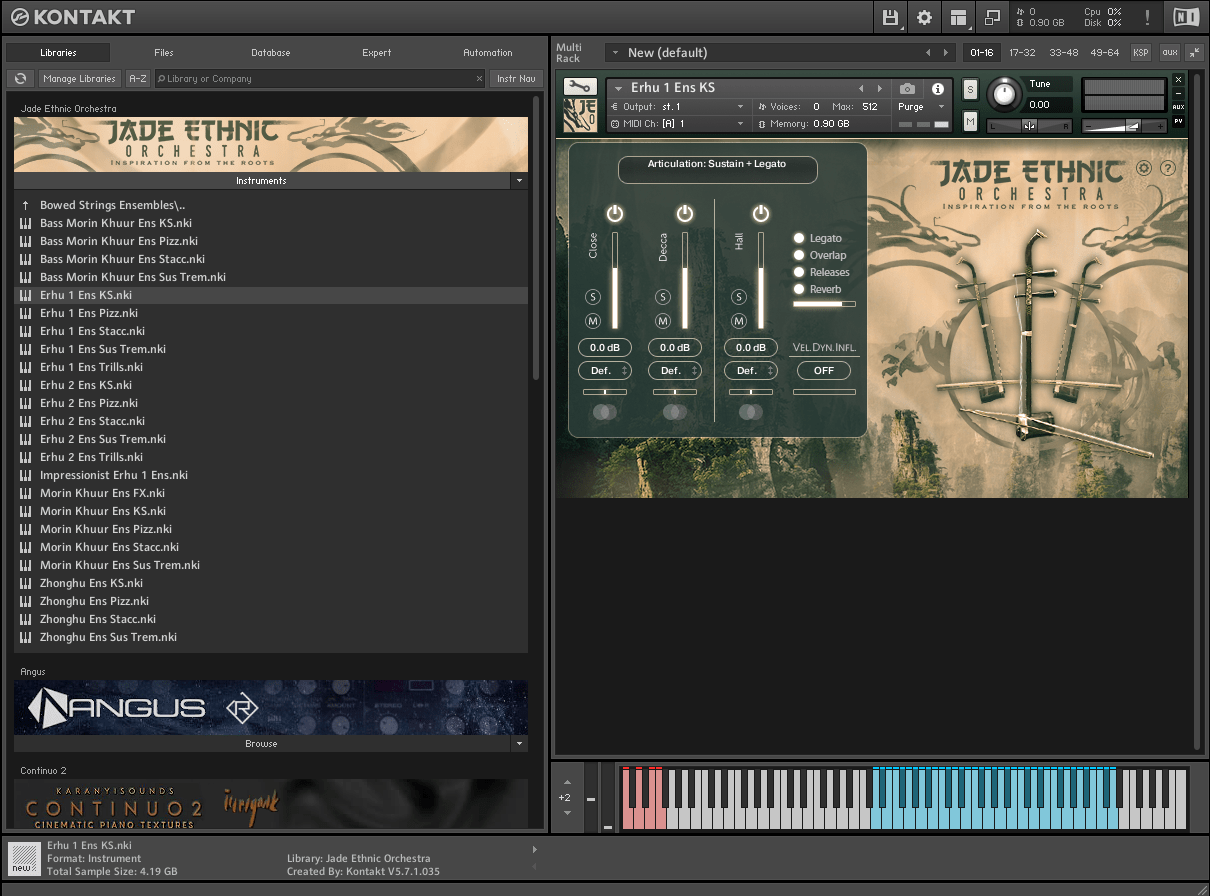Viewport: 1210px width, 896px height.
Task: Click stereo width icon under Hall
Action: (750, 412)
